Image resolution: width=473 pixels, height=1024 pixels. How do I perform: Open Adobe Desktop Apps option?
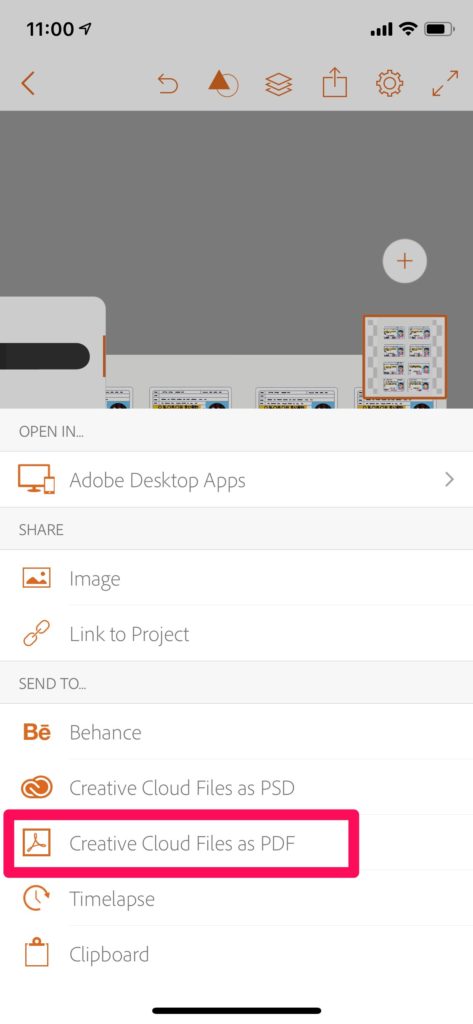pyautogui.click(x=236, y=480)
